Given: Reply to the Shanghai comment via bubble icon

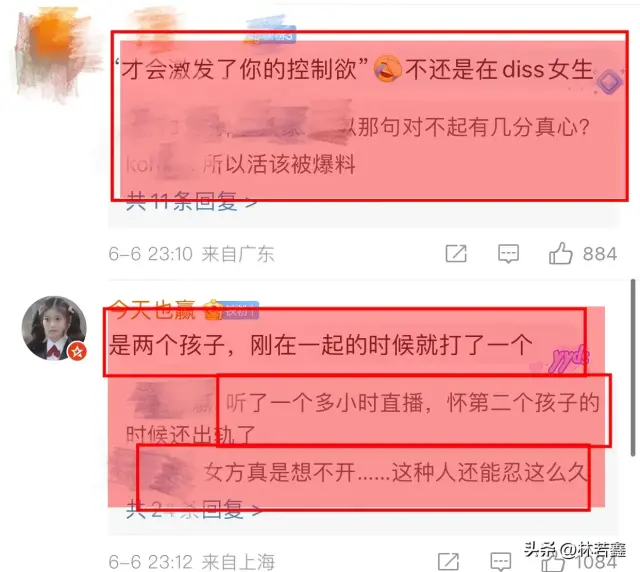Looking at the screenshot, I should coord(500,562).
